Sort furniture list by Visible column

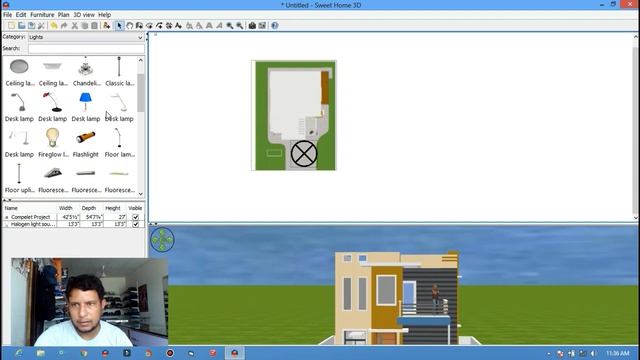[135, 208]
